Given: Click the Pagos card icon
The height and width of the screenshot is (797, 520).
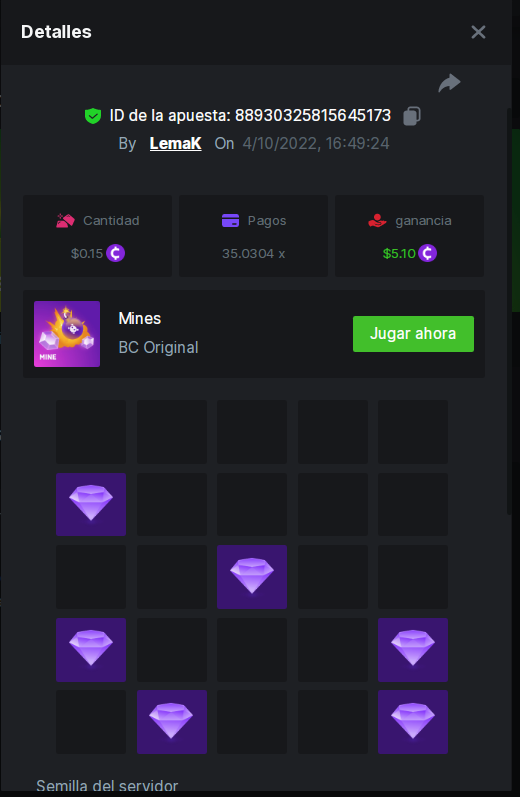Looking at the screenshot, I should [230, 221].
